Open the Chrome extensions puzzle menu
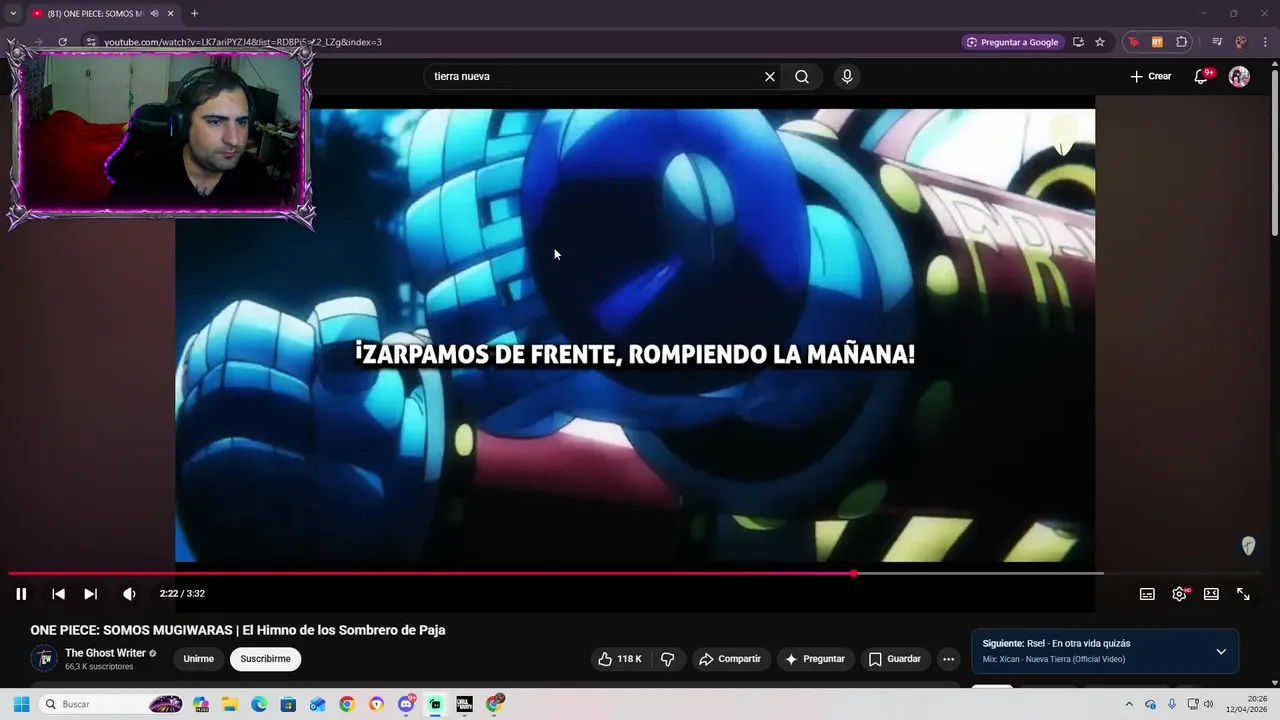Screen dimensions: 1280x720 1182,42
